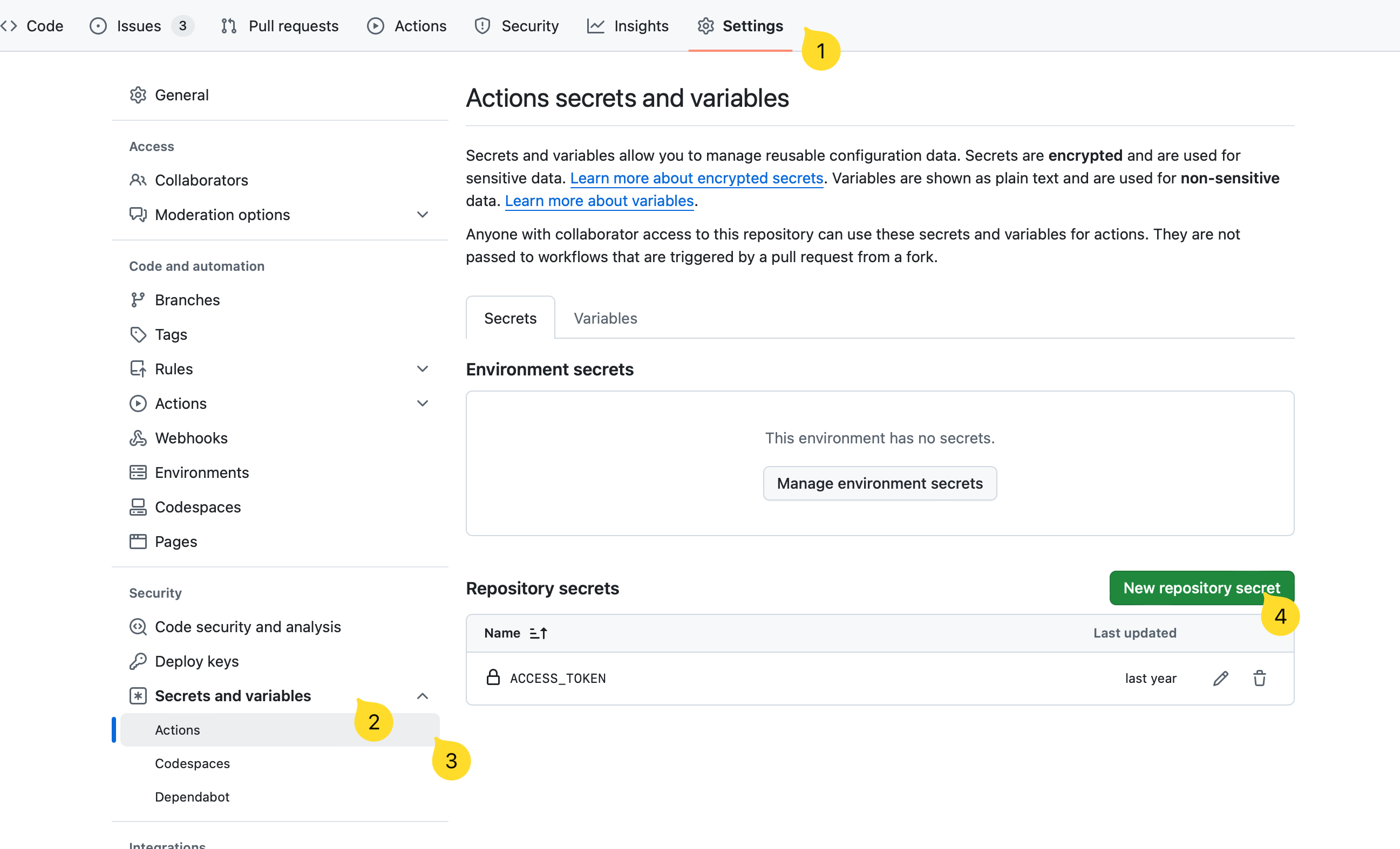This screenshot has height=849, width=1400.
Task: Select the Settings tab
Action: coord(740,25)
